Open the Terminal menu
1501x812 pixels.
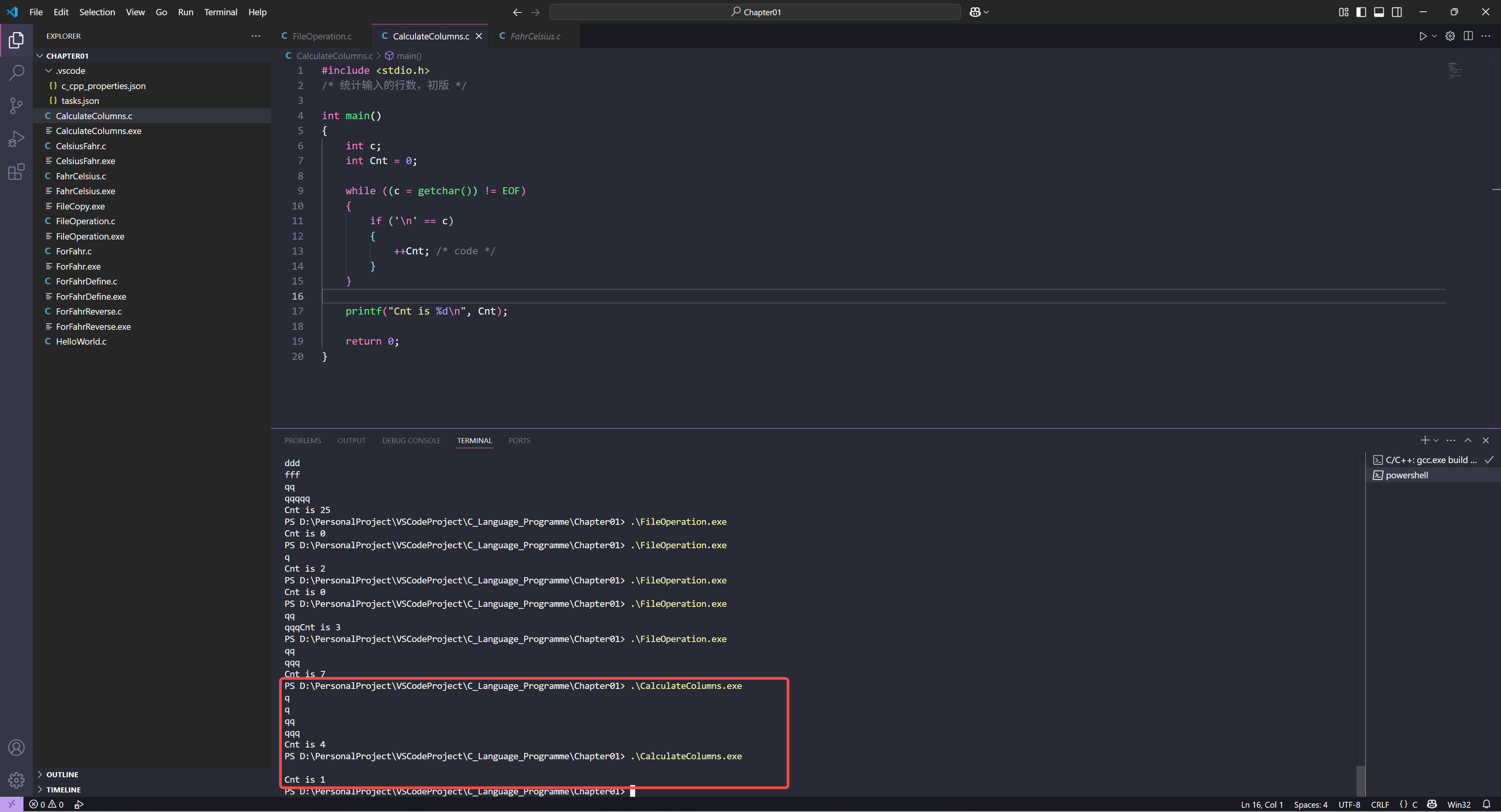(x=220, y=12)
